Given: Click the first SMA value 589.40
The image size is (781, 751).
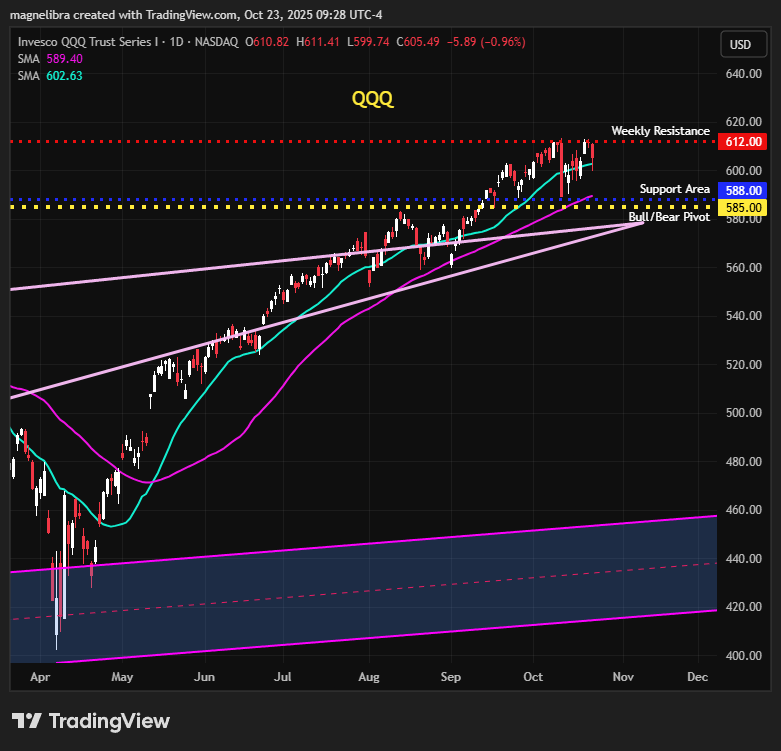Looking at the screenshot, I should pos(64,59).
